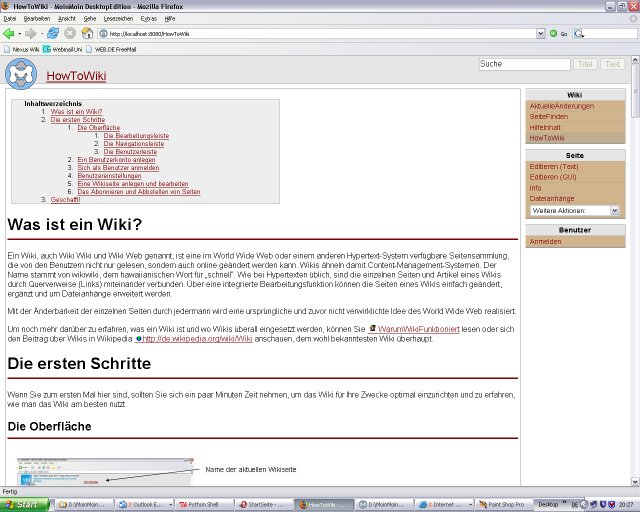640x512 pixels.
Task: Click the Reload page icon
Action: 52,33
